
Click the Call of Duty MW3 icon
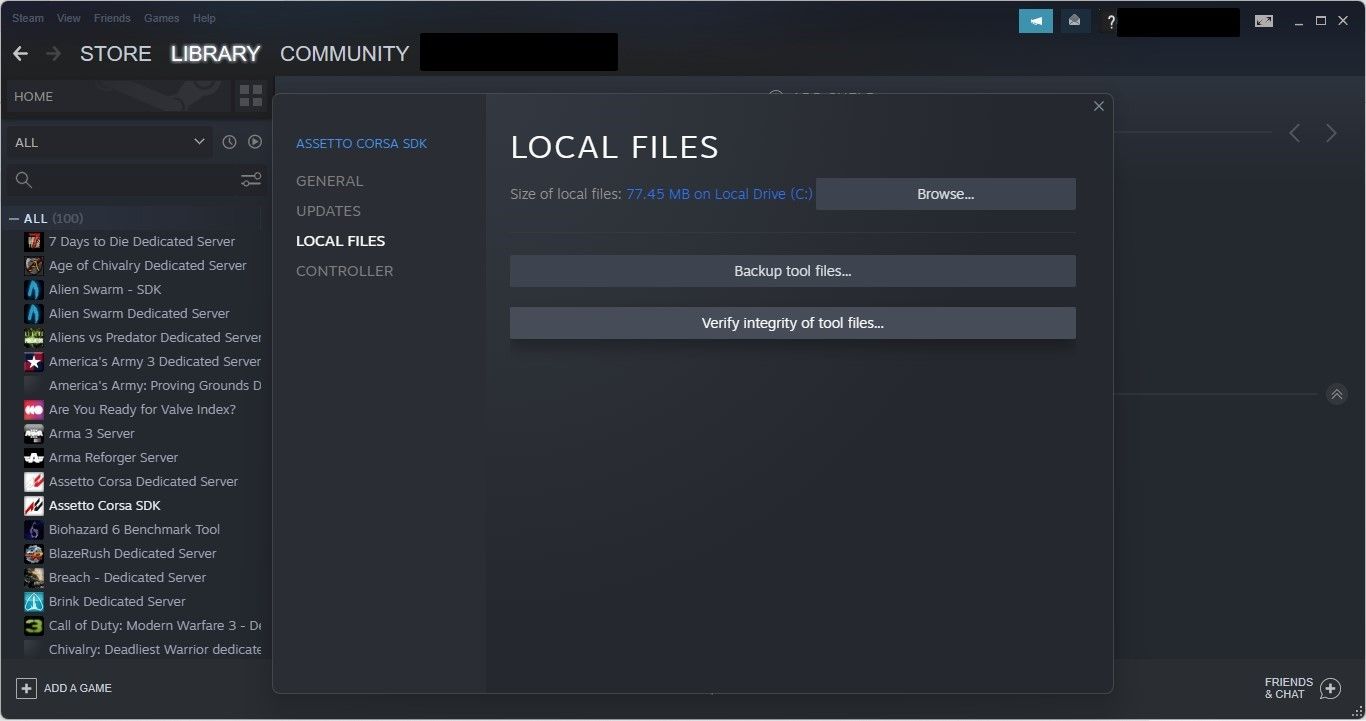coord(33,625)
